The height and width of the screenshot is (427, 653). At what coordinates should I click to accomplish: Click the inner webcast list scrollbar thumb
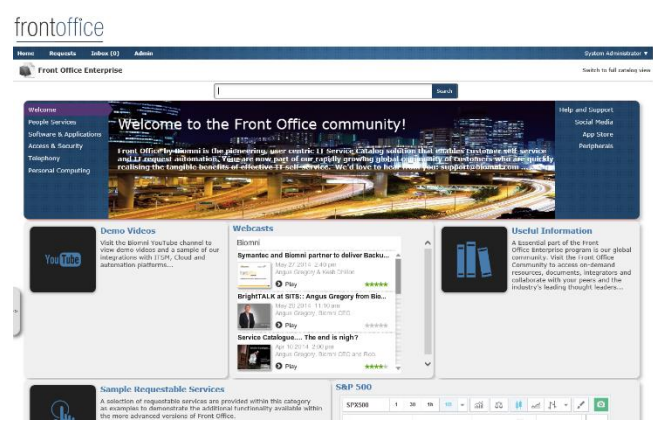(x=398, y=276)
